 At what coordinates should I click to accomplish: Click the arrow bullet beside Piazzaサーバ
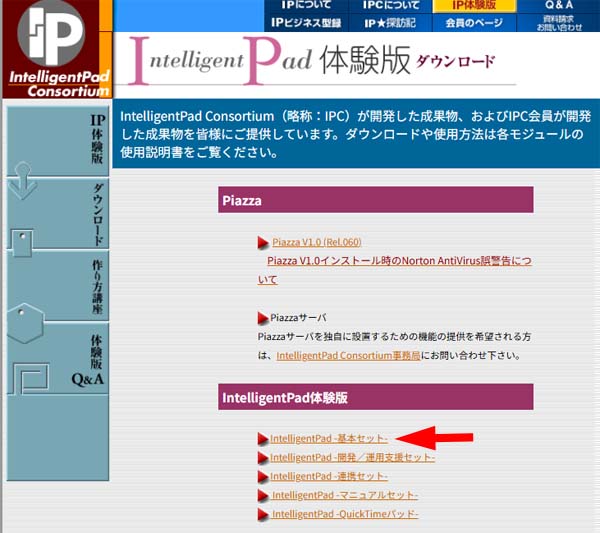point(263,318)
